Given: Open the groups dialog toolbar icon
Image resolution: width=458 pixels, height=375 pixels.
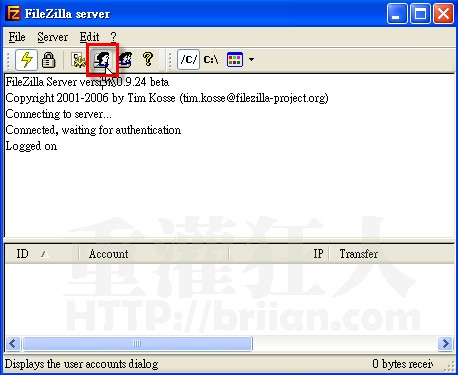Looking at the screenshot, I should pos(125,60).
